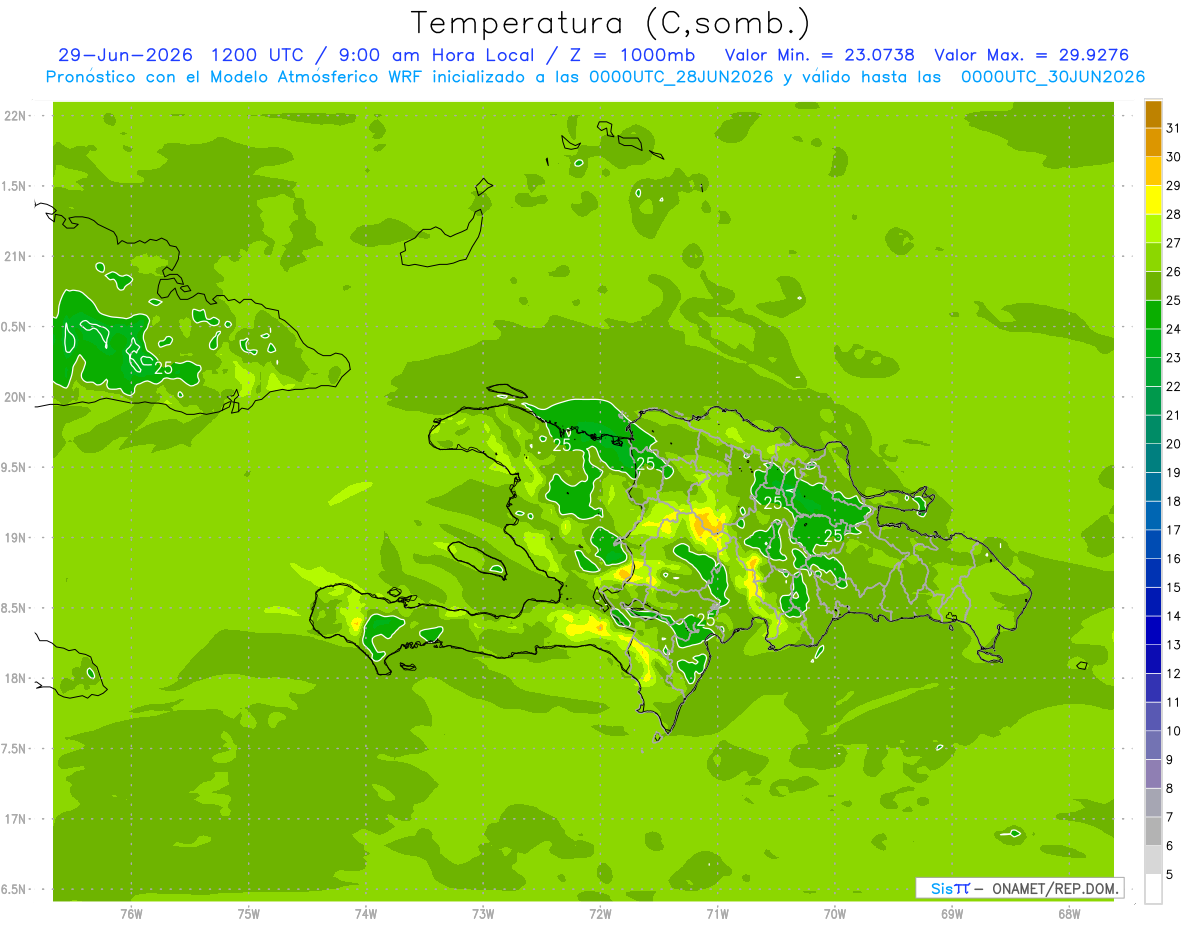The image size is (1200, 927).
Task: Click the '73W' longitude axis label
Action: coord(483,913)
